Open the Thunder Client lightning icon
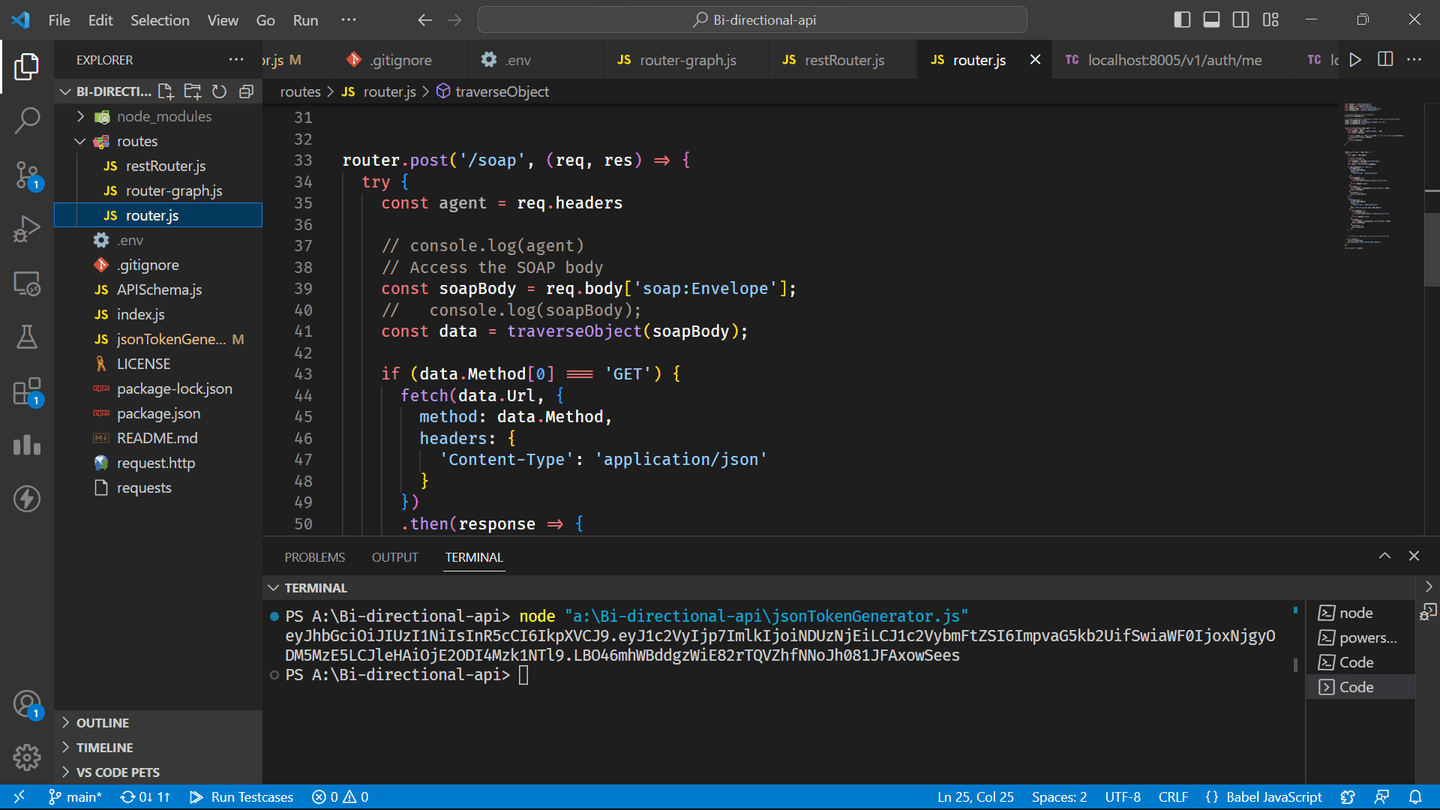 (x=27, y=499)
